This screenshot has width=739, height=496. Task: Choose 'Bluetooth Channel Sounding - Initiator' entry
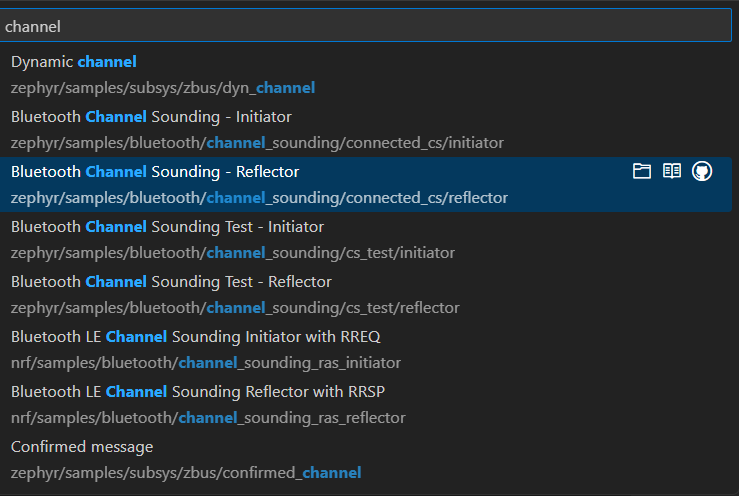[x=151, y=117]
